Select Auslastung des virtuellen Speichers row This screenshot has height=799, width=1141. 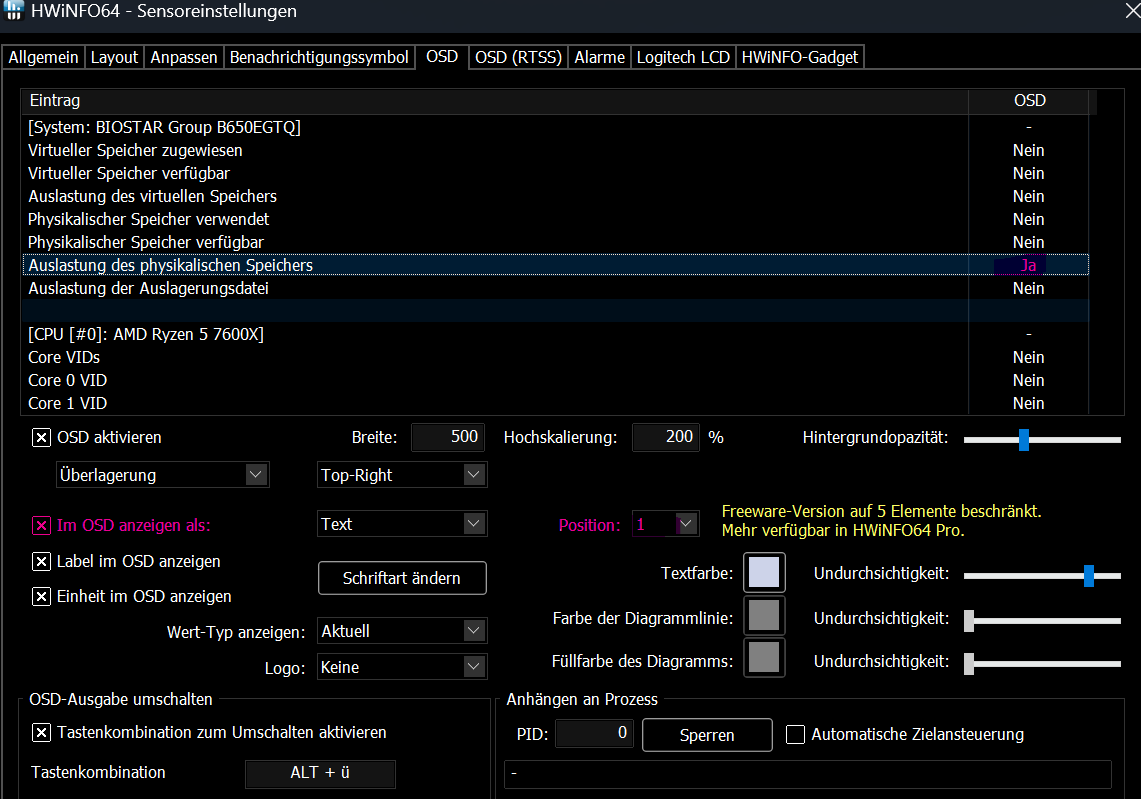pyautogui.click(x=555, y=196)
